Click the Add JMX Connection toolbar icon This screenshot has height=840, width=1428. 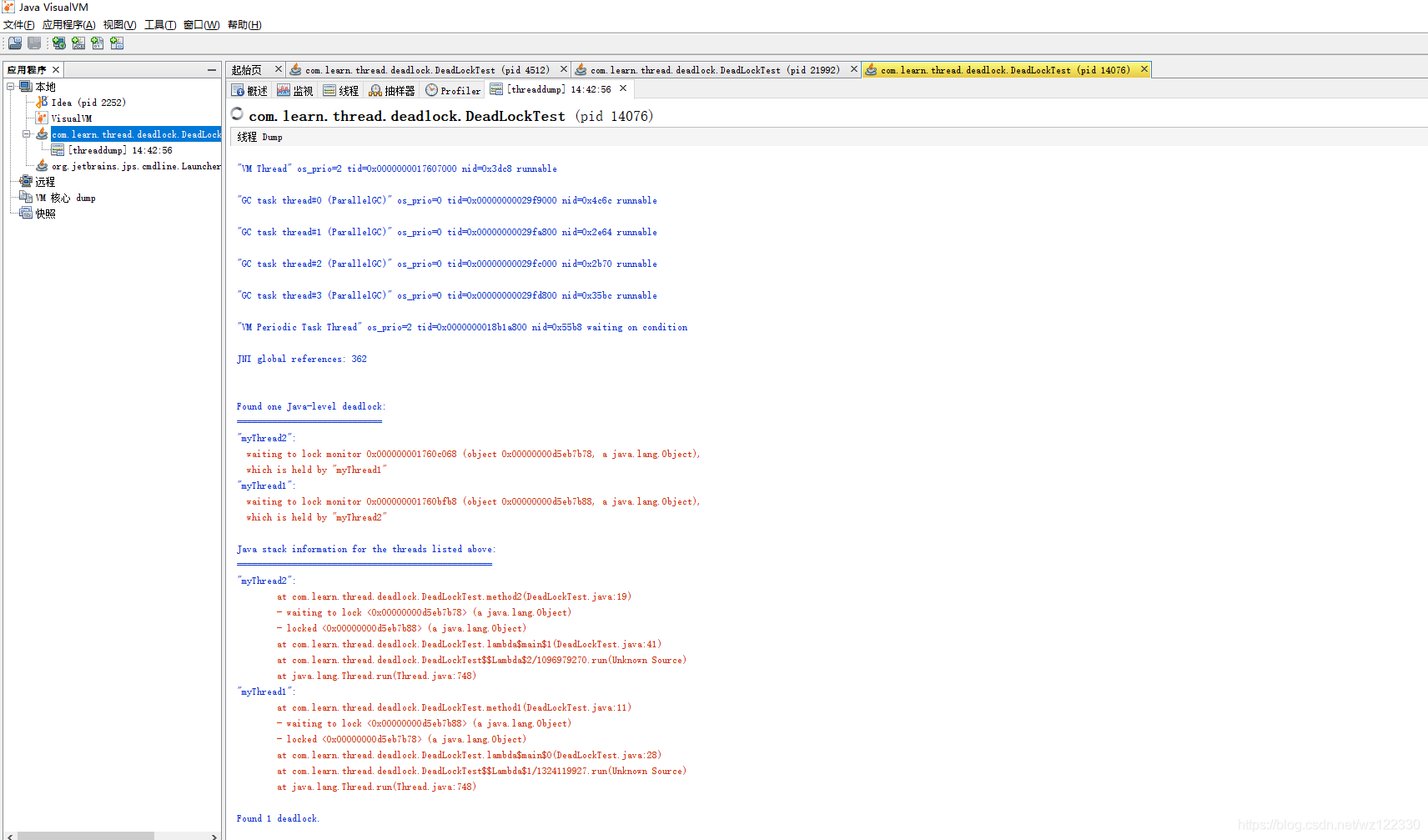78,43
